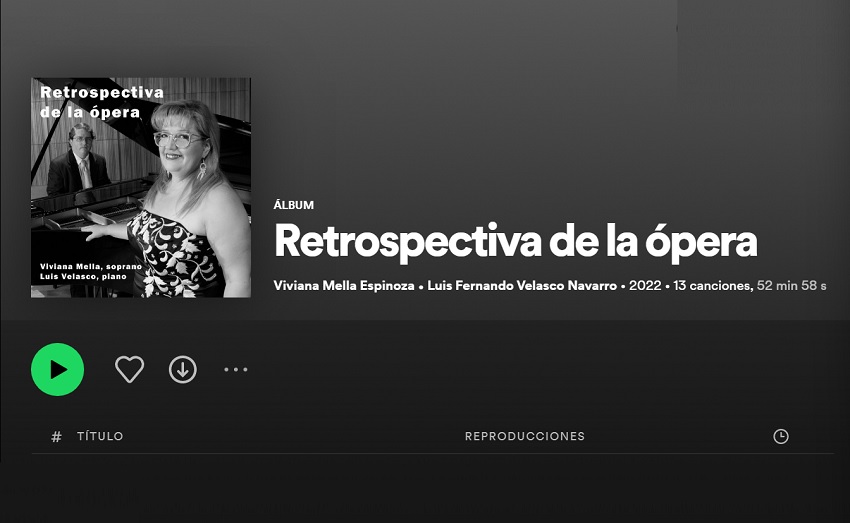Image resolution: width=850 pixels, height=523 pixels.
Task: Select the TÍTULO column header
Action: point(100,436)
